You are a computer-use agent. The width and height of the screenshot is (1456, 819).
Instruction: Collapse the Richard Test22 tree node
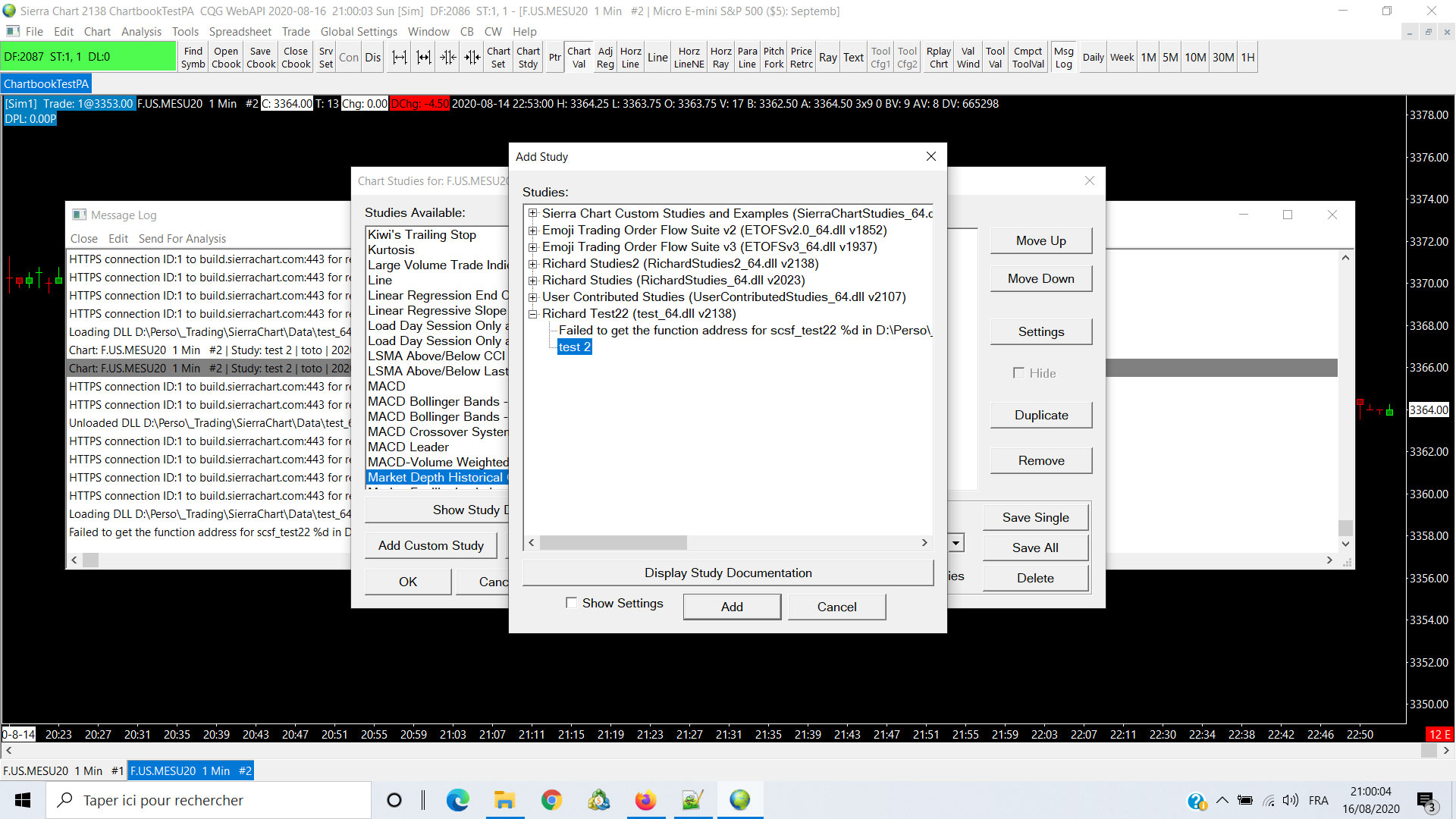[532, 314]
